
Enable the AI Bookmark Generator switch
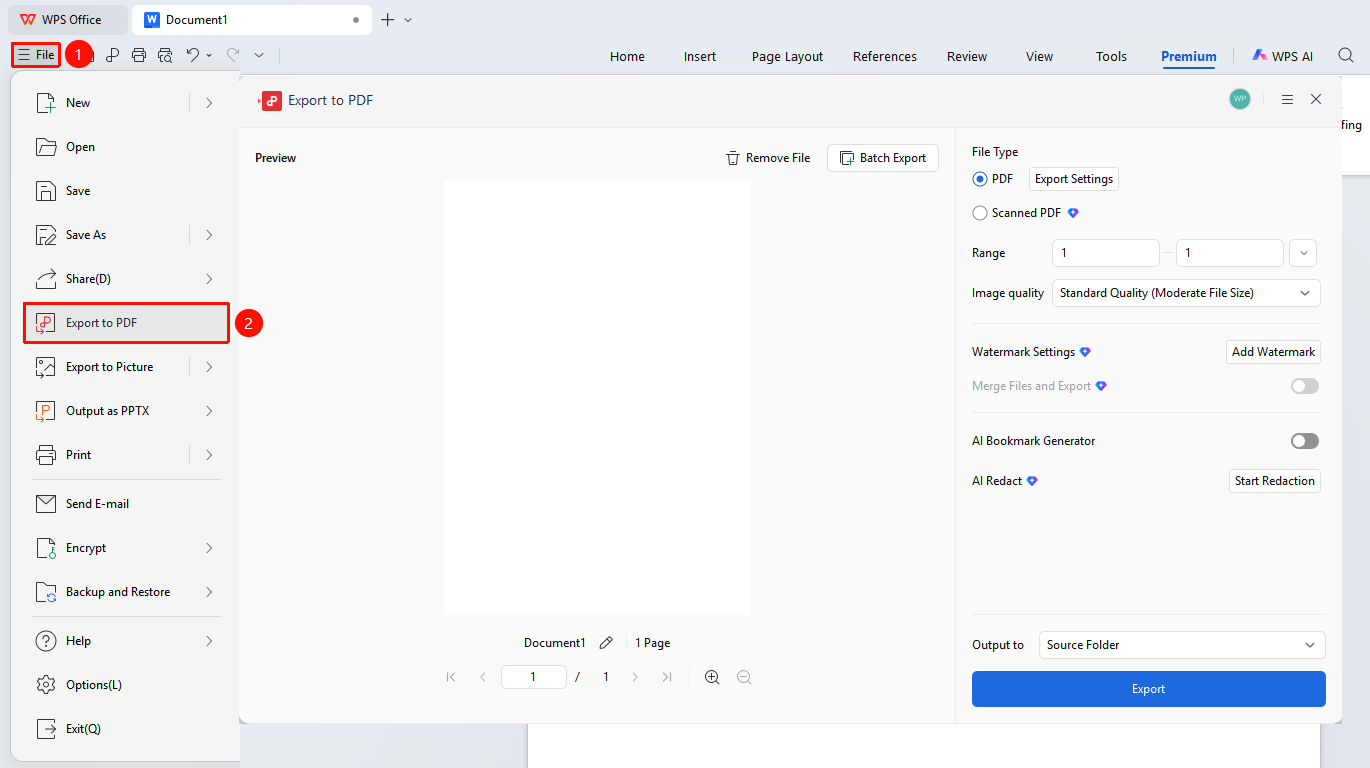coord(1305,441)
